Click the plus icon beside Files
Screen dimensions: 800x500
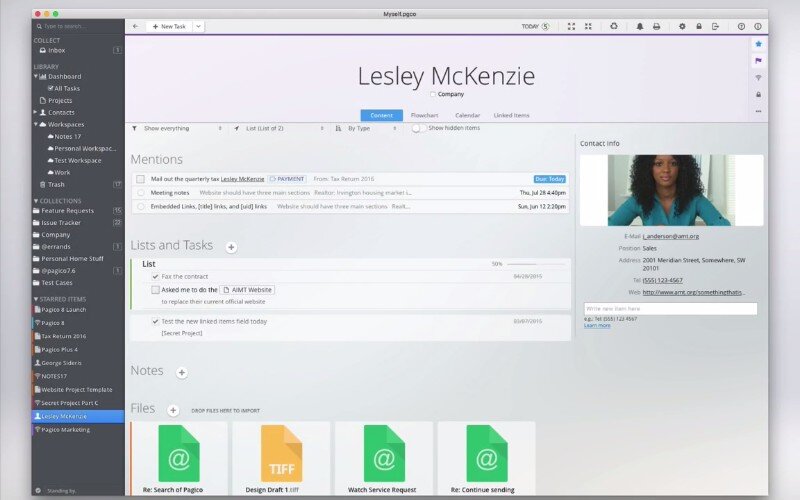(x=173, y=410)
